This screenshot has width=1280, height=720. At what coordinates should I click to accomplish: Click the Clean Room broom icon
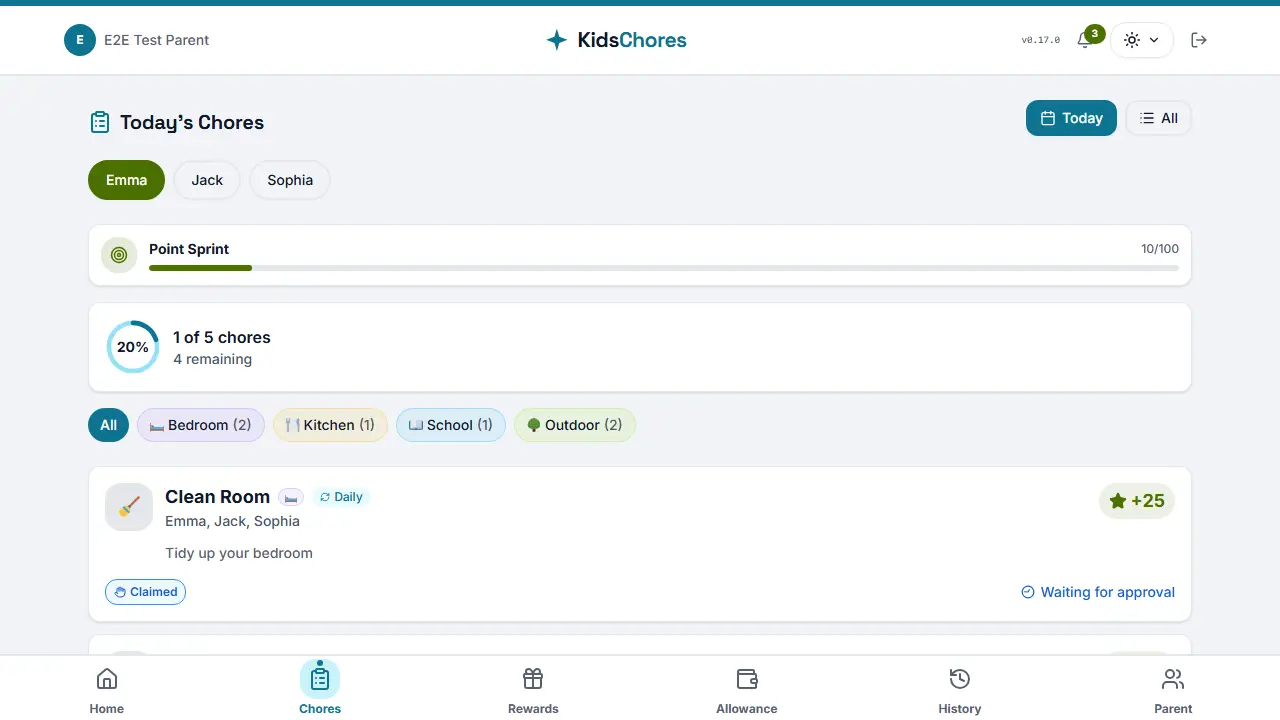[x=129, y=507]
